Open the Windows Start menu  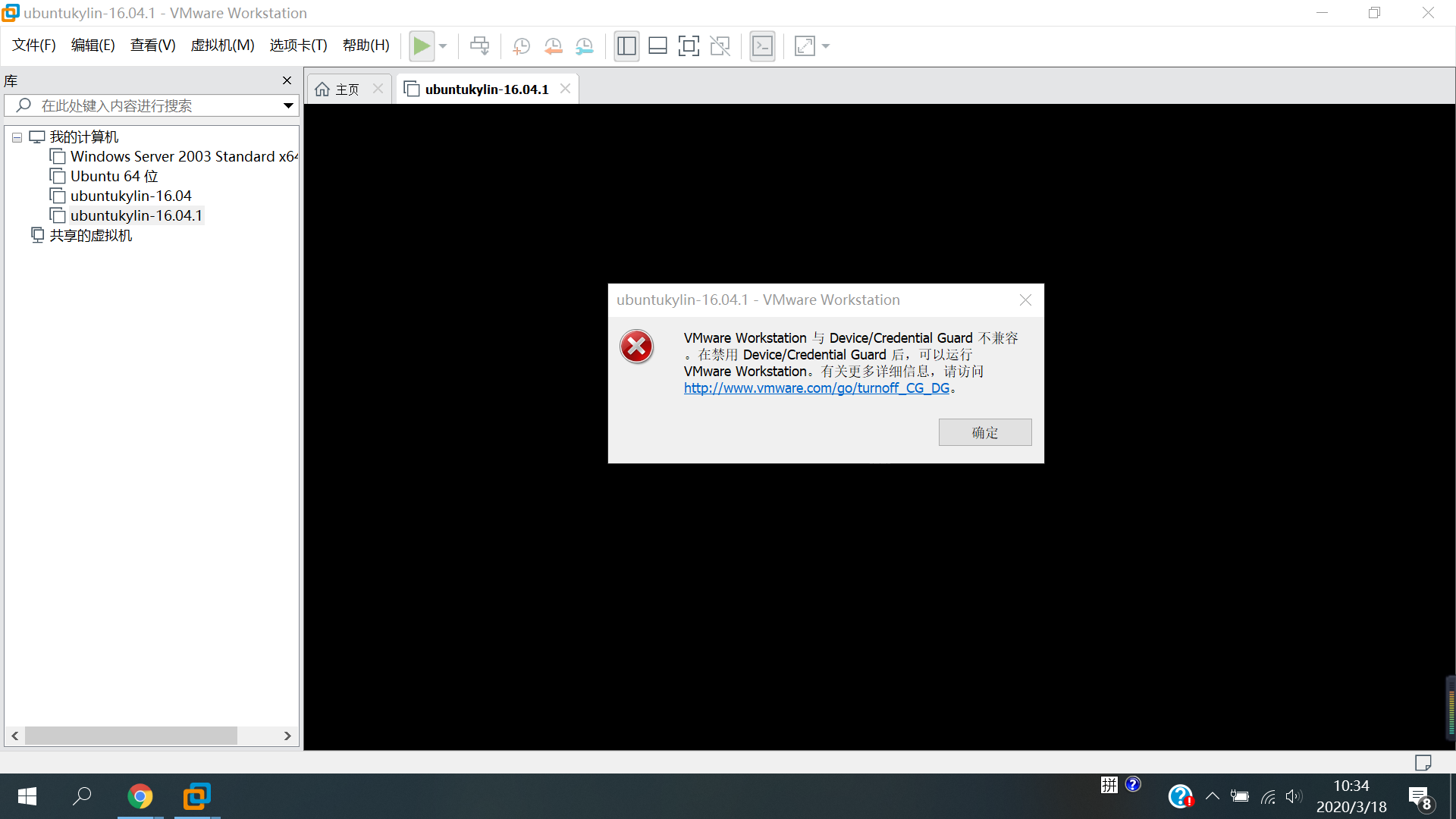(27, 796)
